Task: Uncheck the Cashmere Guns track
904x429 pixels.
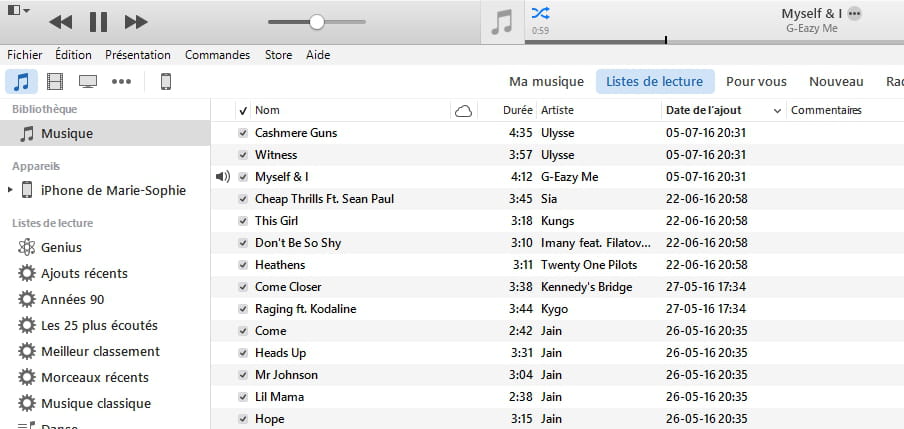Action: coord(243,133)
